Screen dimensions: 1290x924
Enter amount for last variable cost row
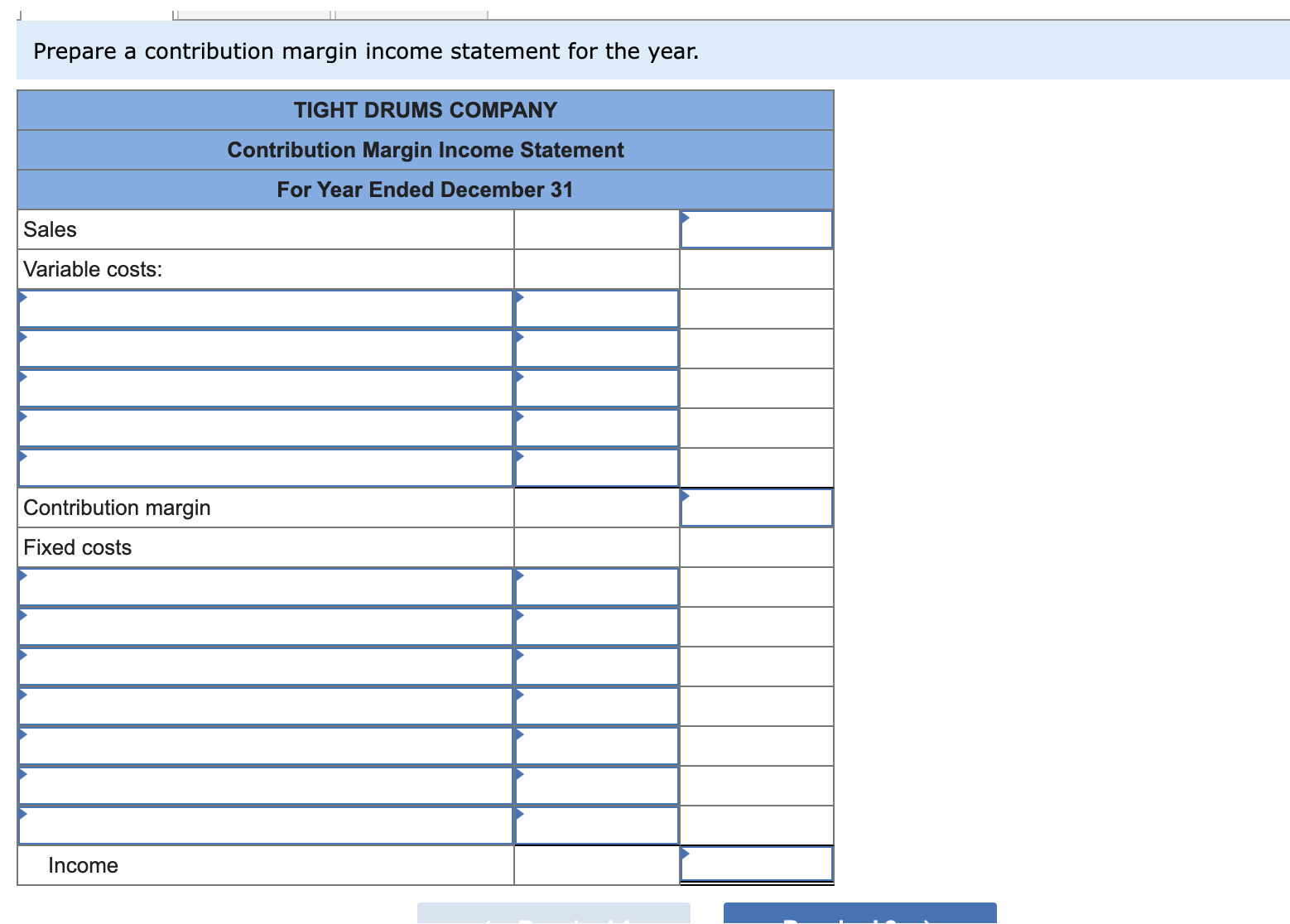coord(596,467)
